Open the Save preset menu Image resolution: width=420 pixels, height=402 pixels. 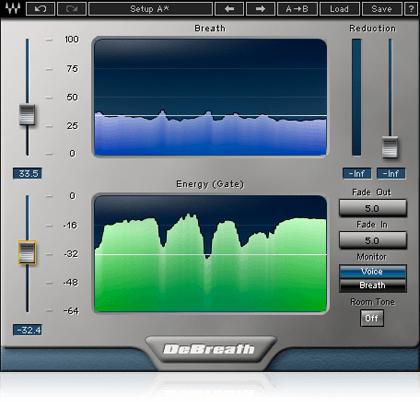pyautogui.click(x=382, y=9)
